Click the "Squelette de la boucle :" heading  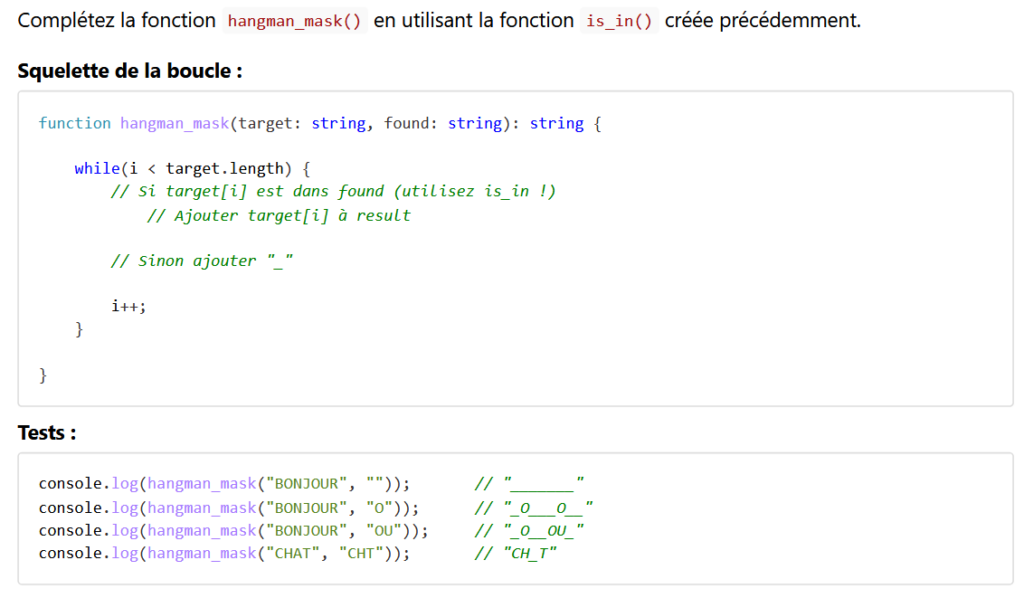(x=130, y=72)
